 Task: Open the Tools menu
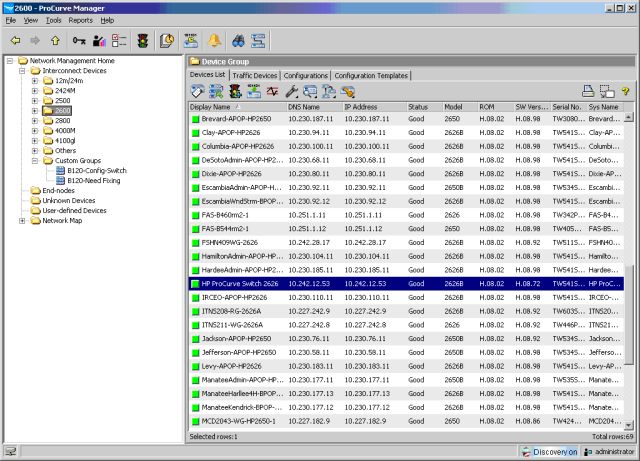pyautogui.click(x=53, y=19)
